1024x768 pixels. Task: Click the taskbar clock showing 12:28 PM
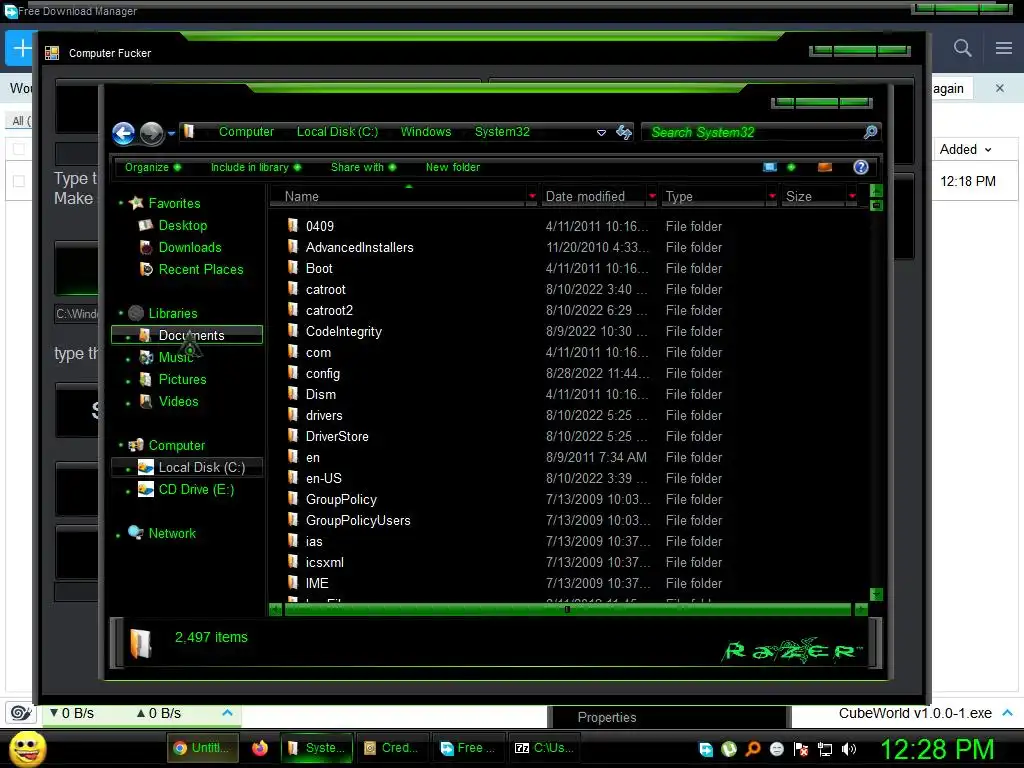click(x=936, y=749)
